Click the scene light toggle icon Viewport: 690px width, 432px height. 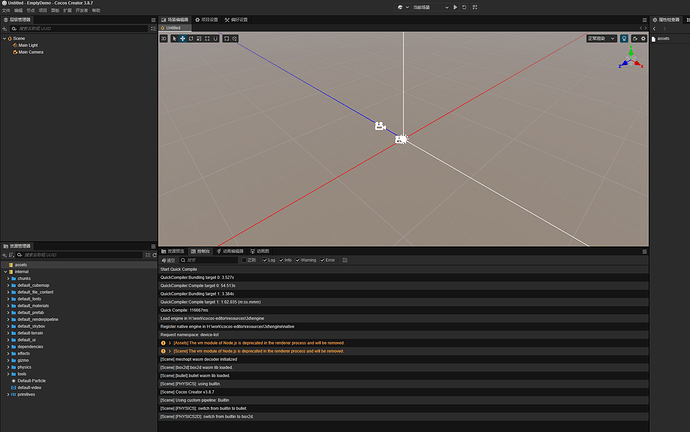pyautogui.click(x=624, y=39)
